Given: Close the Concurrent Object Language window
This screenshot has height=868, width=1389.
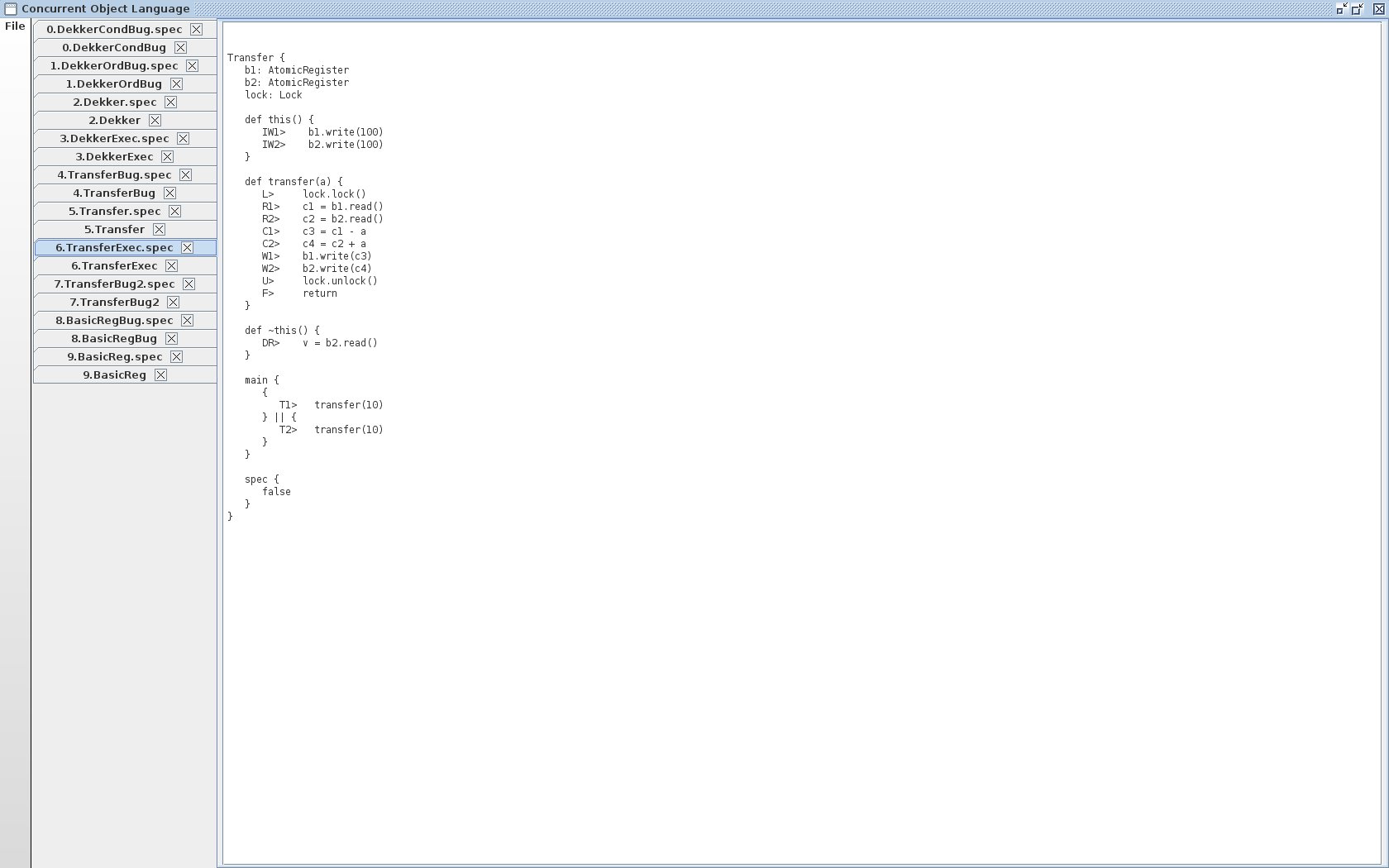Looking at the screenshot, I should (1379, 9).
